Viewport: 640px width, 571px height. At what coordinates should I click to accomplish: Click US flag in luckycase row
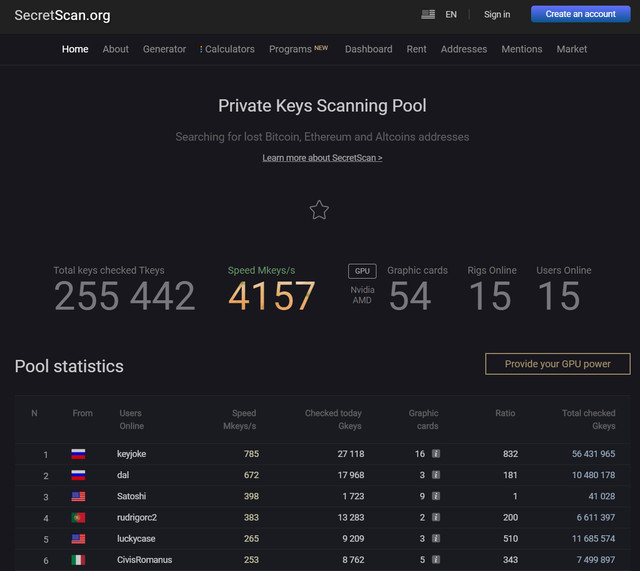78,539
